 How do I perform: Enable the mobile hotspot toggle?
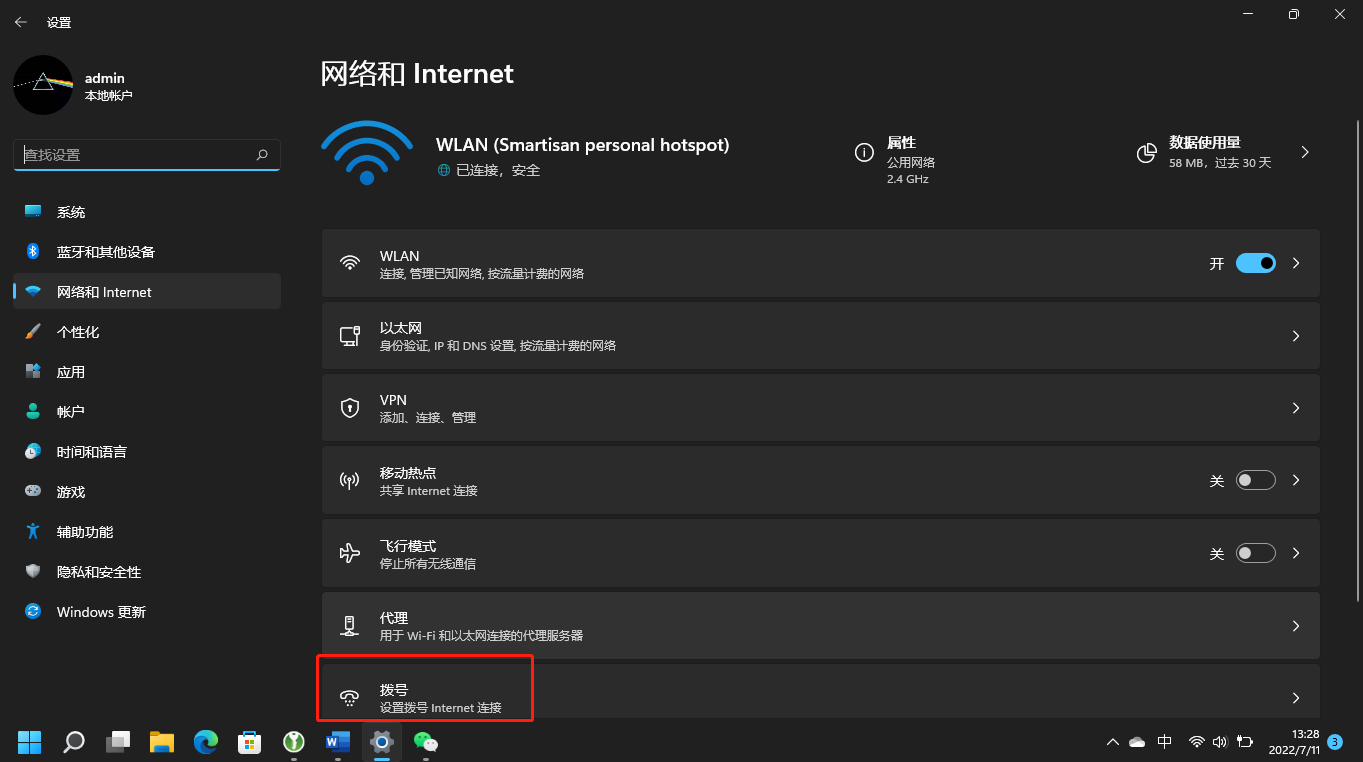[x=1255, y=480]
